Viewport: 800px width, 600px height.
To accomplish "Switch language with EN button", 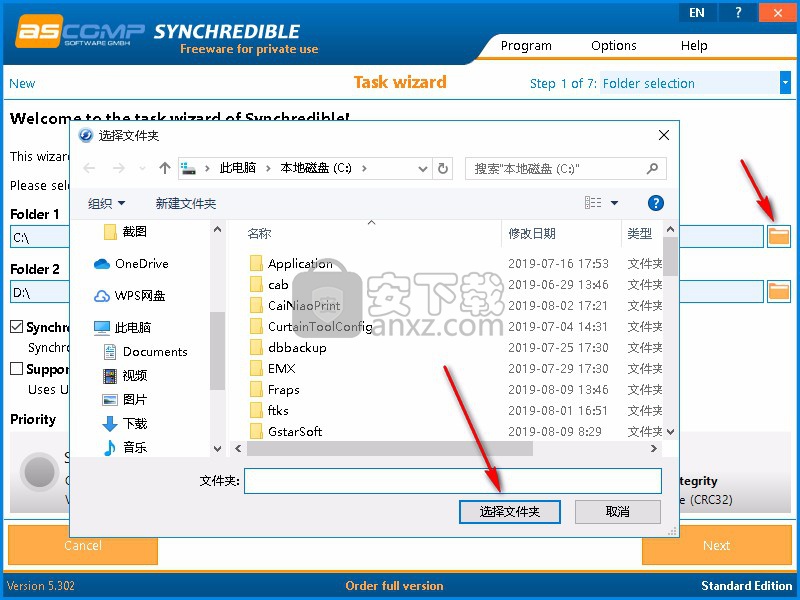I will 697,13.
